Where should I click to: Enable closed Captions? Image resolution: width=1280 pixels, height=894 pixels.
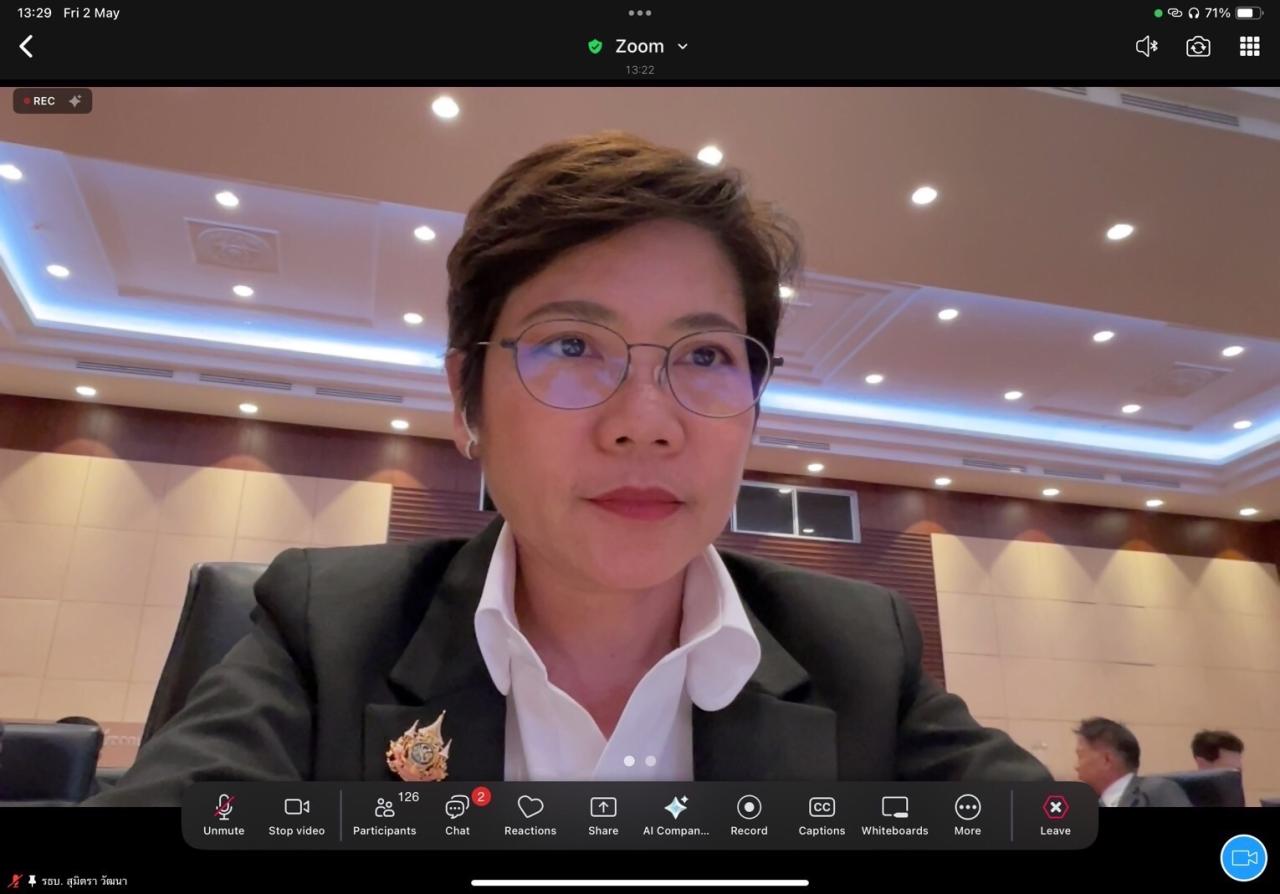822,814
